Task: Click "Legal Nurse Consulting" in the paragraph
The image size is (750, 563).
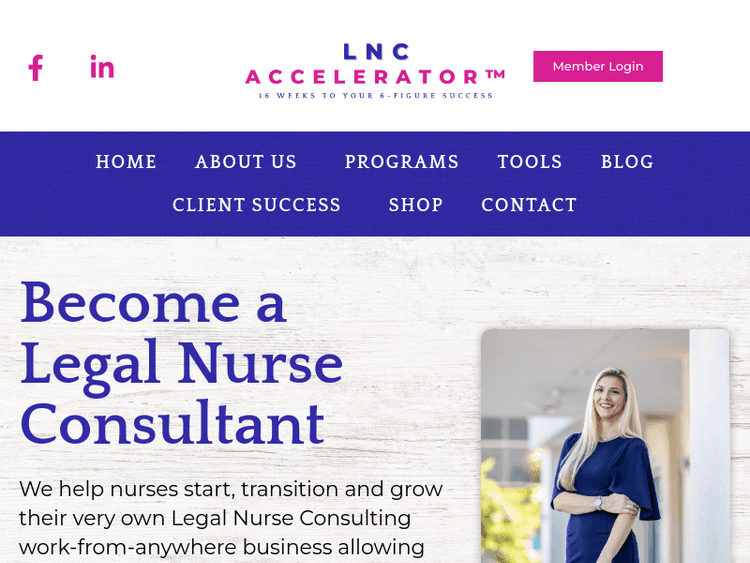Action: [291, 519]
